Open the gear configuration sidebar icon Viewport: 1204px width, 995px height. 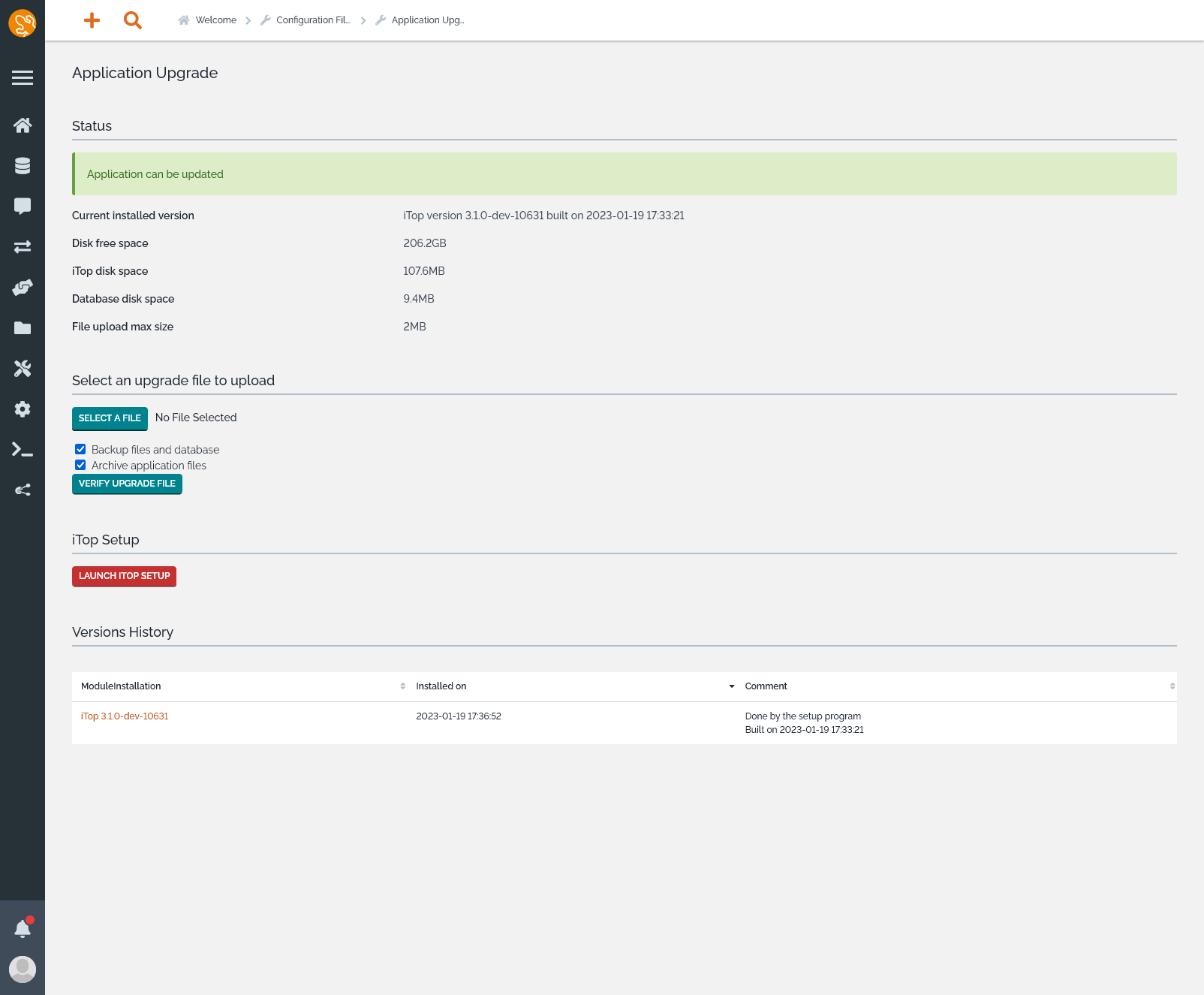(23, 409)
